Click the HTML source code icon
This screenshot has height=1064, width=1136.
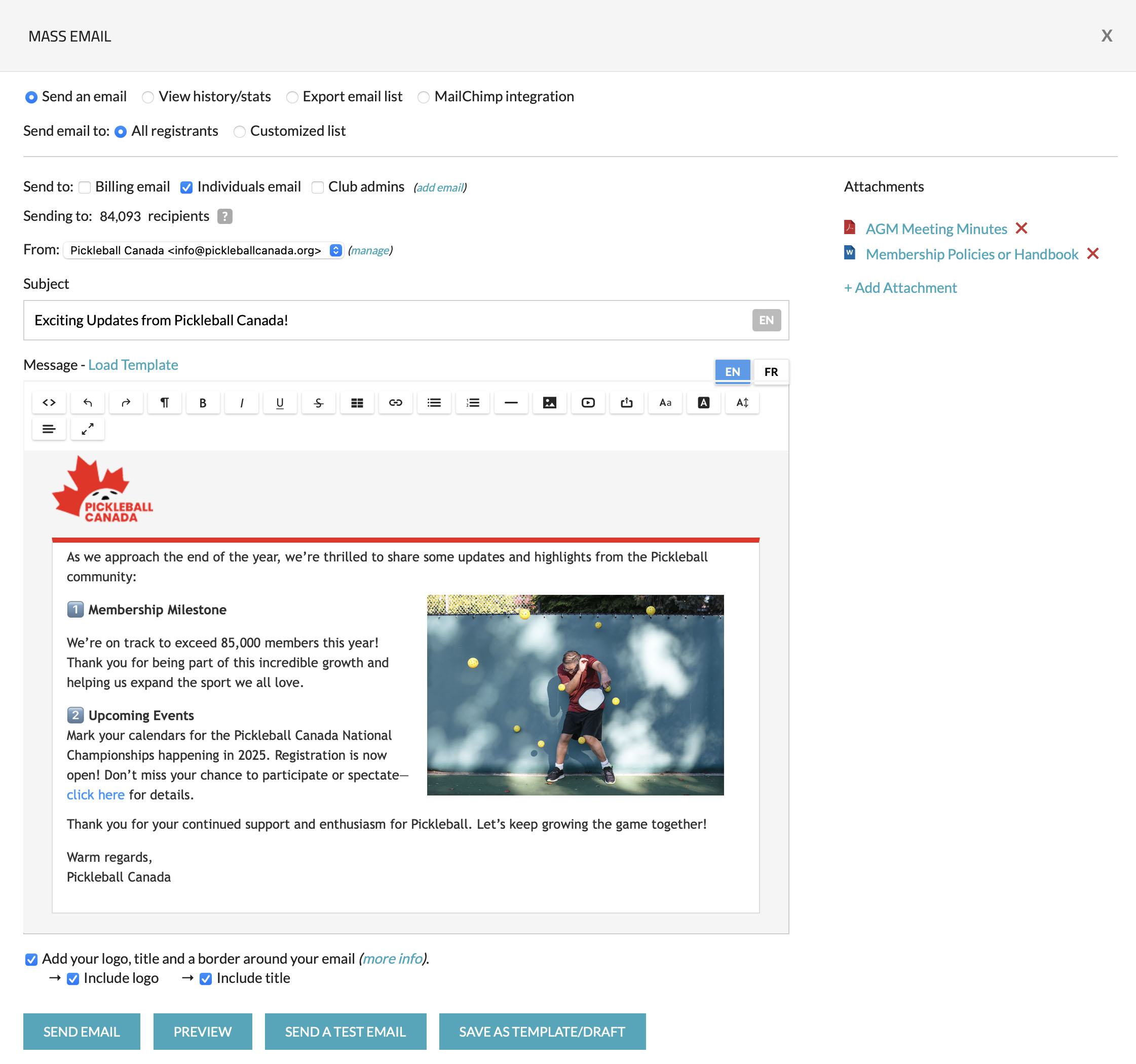pos(49,402)
